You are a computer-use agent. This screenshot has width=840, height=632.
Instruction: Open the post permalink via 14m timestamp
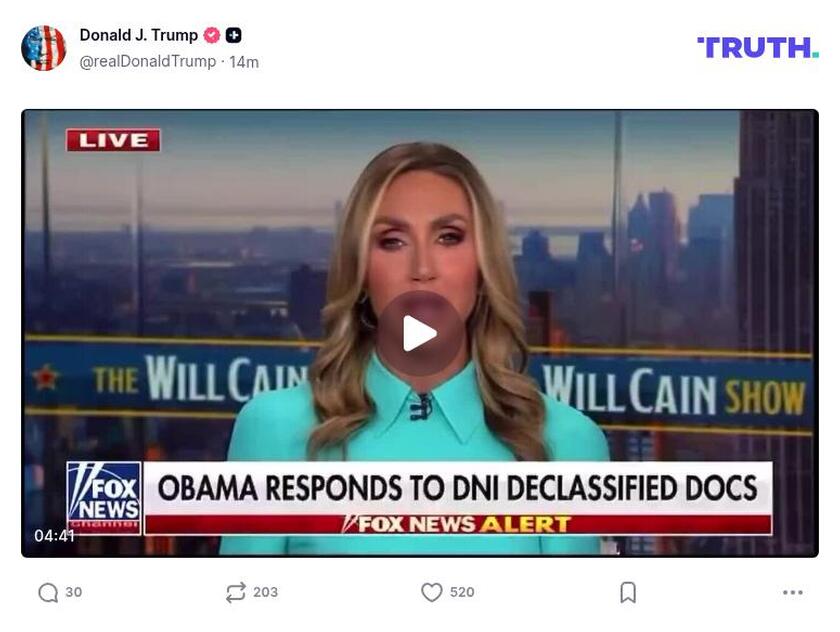pyautogui.click(x=244, y=62)
